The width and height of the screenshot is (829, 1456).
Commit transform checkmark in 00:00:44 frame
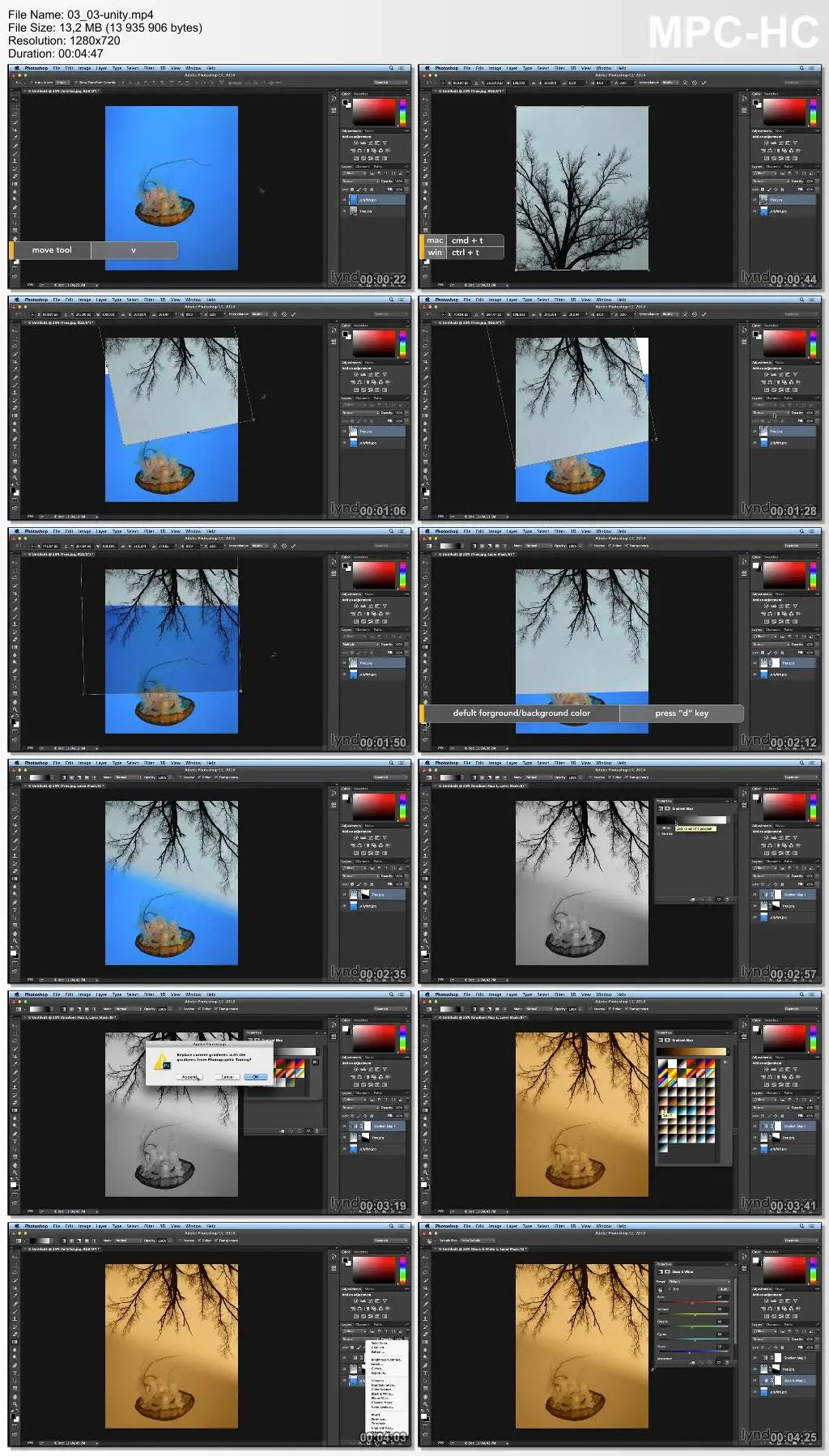pyautogui.click(x=704, y=83)
